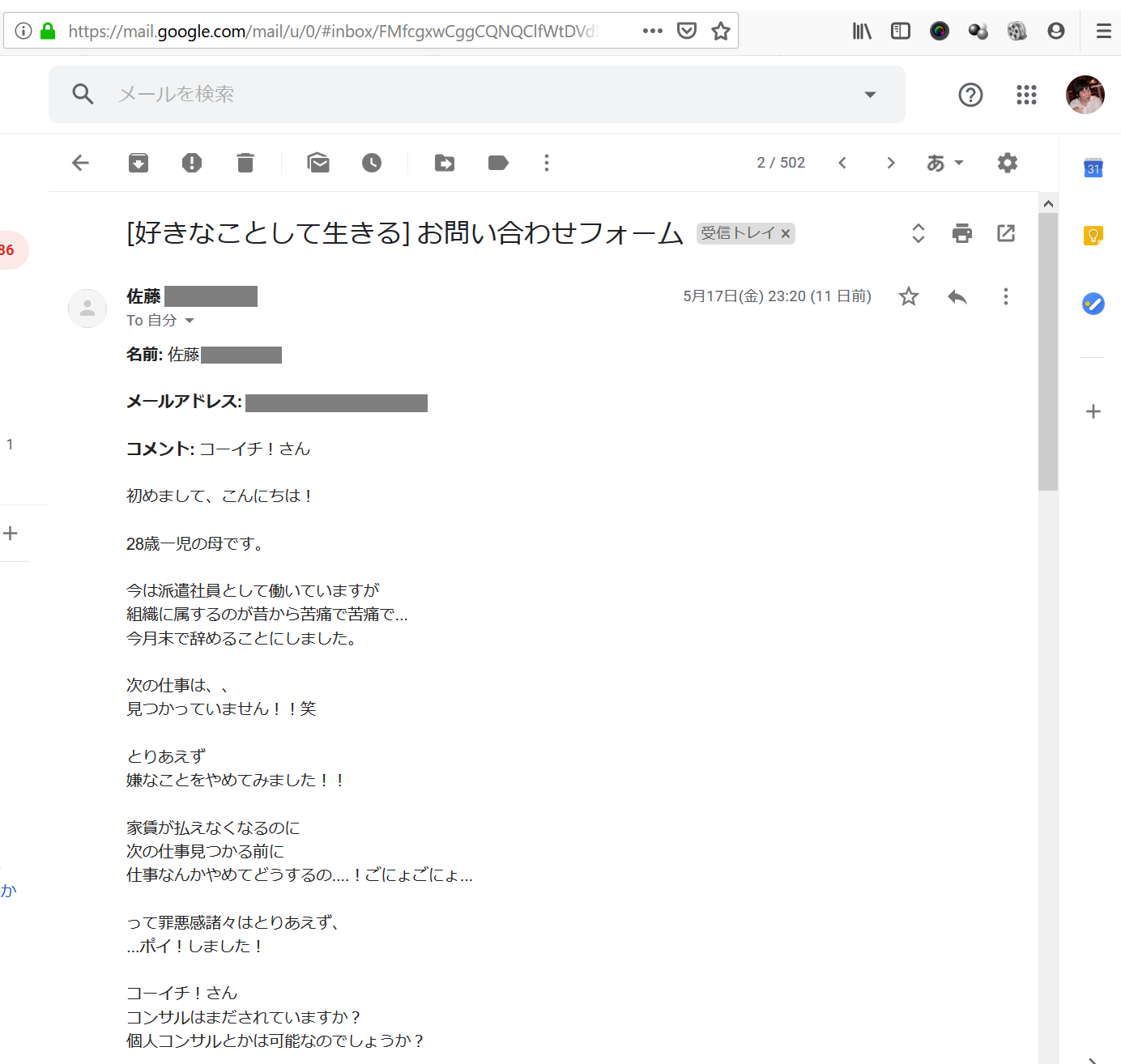Star this message from 佐藤
The image size is (1121, 1064).
coord(909,296)
